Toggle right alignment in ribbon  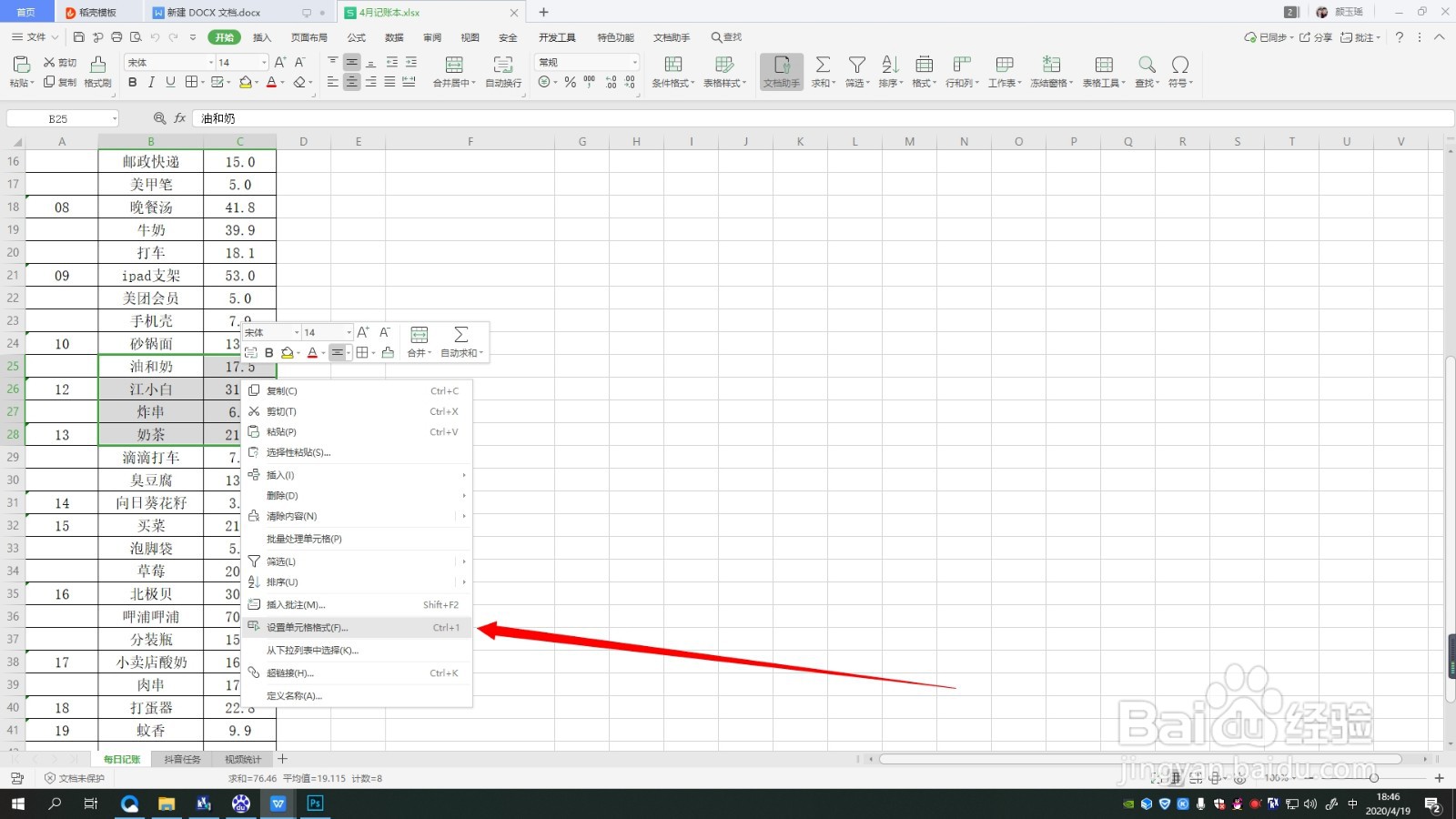coord(370,82)
